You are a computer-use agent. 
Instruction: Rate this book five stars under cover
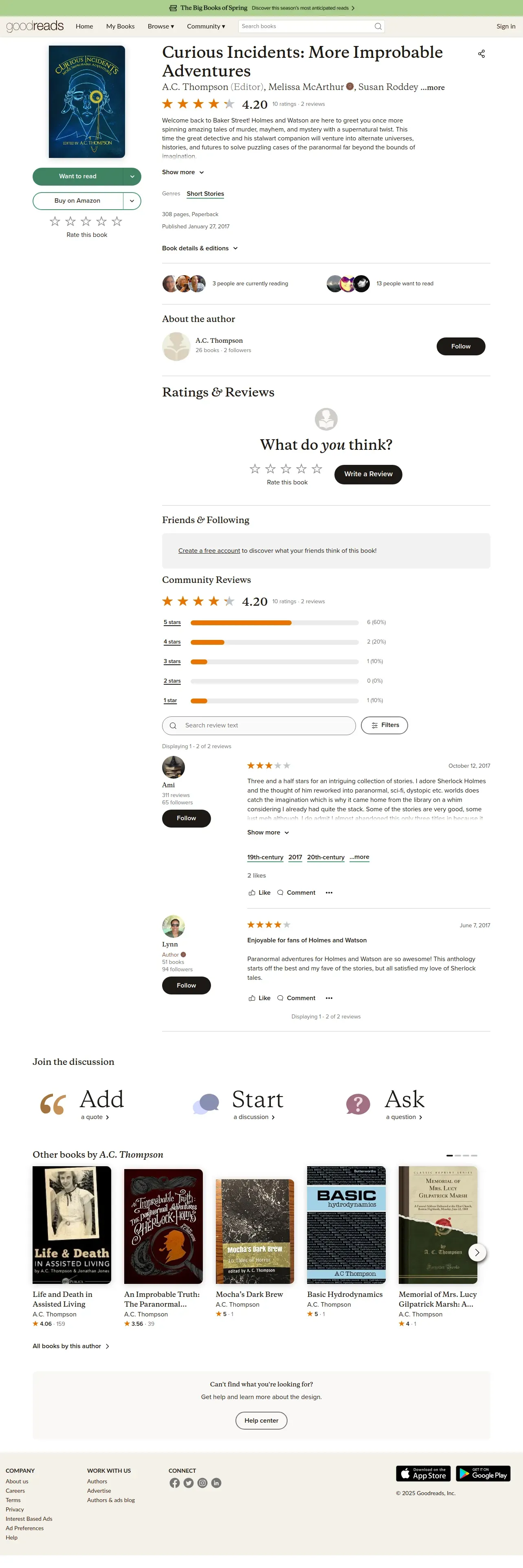[x=117, y=221]
